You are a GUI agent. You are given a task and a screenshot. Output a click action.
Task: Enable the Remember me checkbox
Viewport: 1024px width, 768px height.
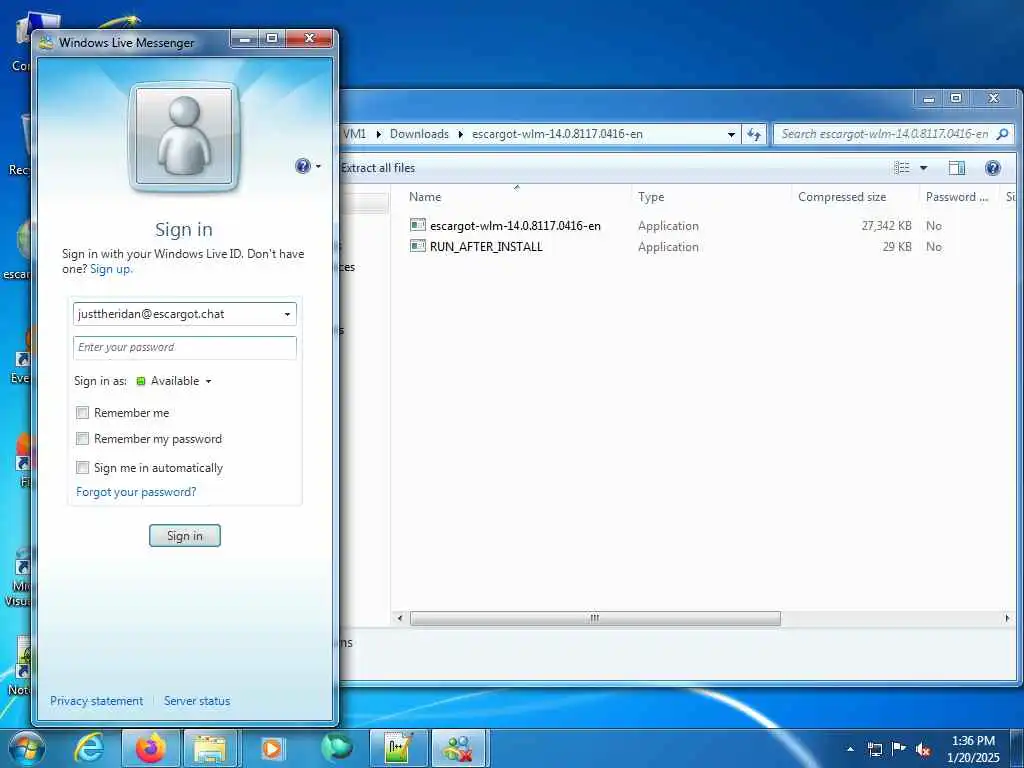[82, 413]
